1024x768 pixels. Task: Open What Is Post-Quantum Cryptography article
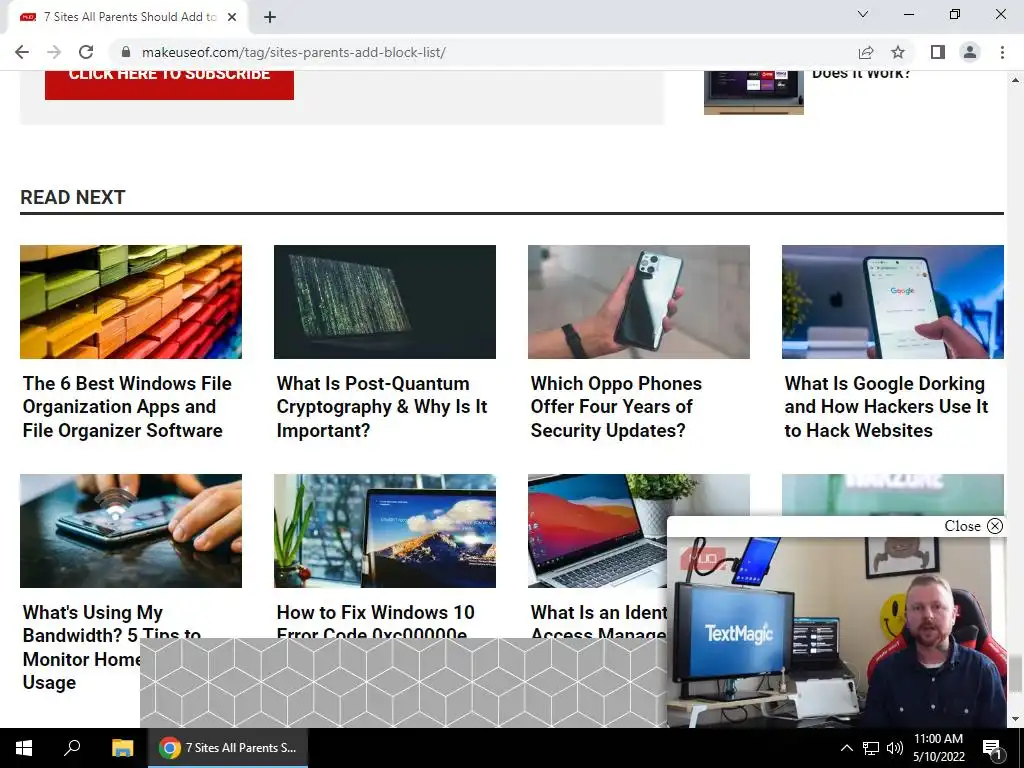[x=382, y=407]
